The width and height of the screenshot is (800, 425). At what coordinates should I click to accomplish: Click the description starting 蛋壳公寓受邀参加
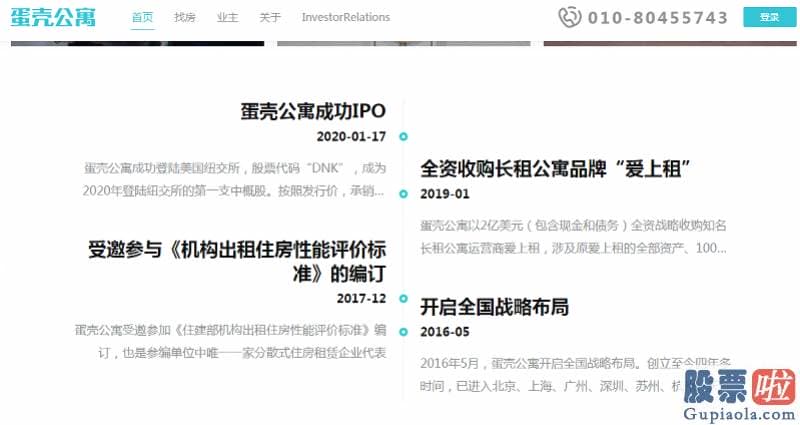pos(231,341)
